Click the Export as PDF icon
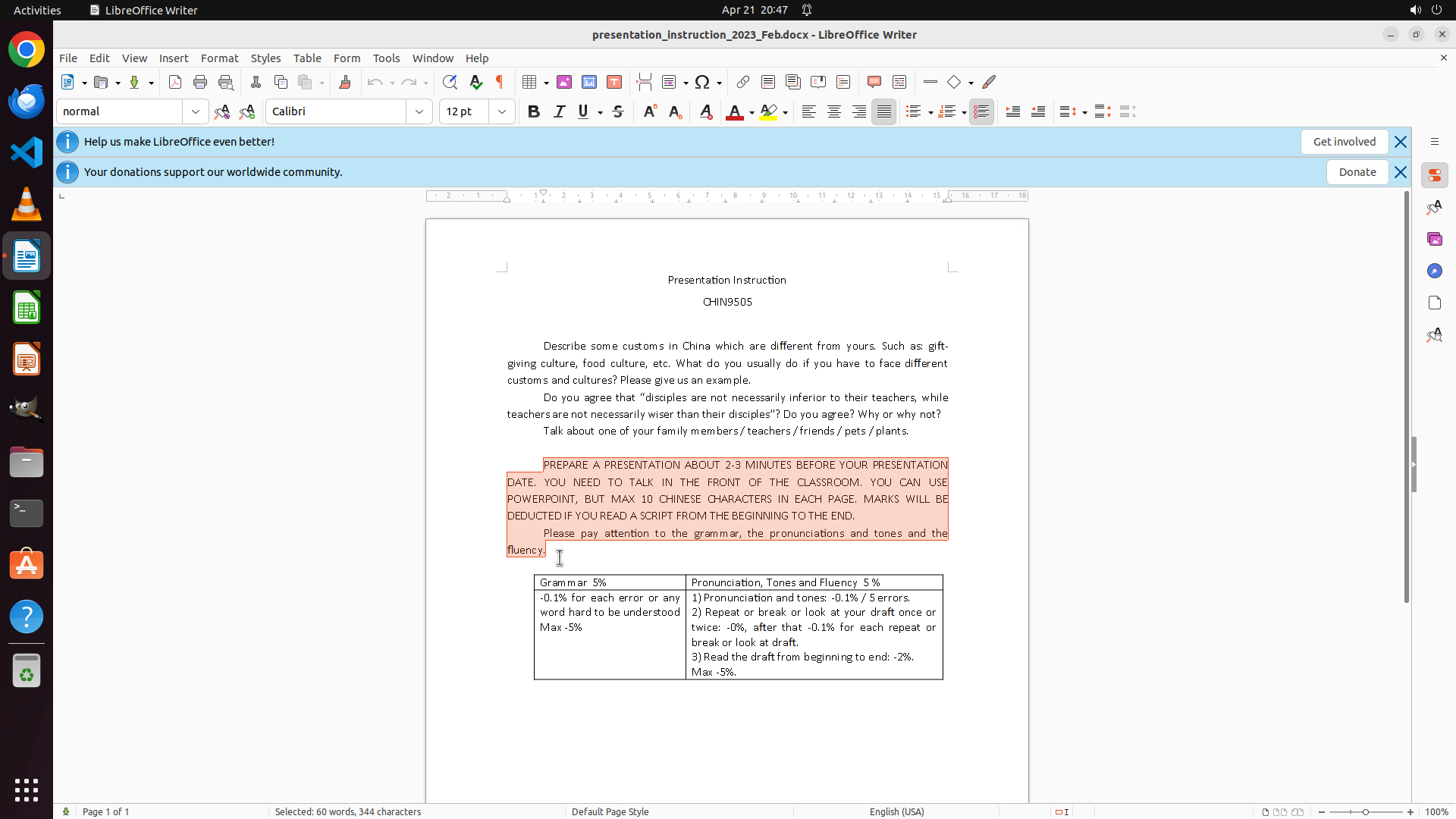Viewport: 1456px width, 819px height. click(x=175, y=82)
